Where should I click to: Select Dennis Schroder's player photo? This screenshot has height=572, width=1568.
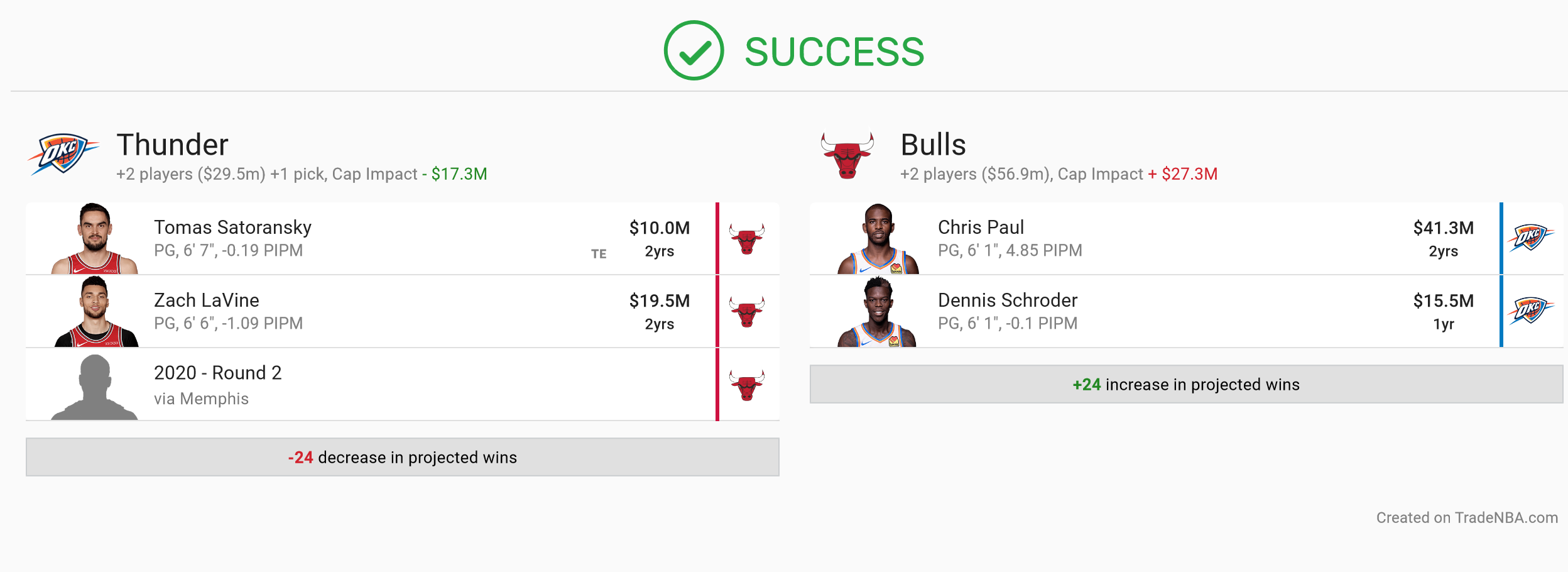(x=877, y=311)
